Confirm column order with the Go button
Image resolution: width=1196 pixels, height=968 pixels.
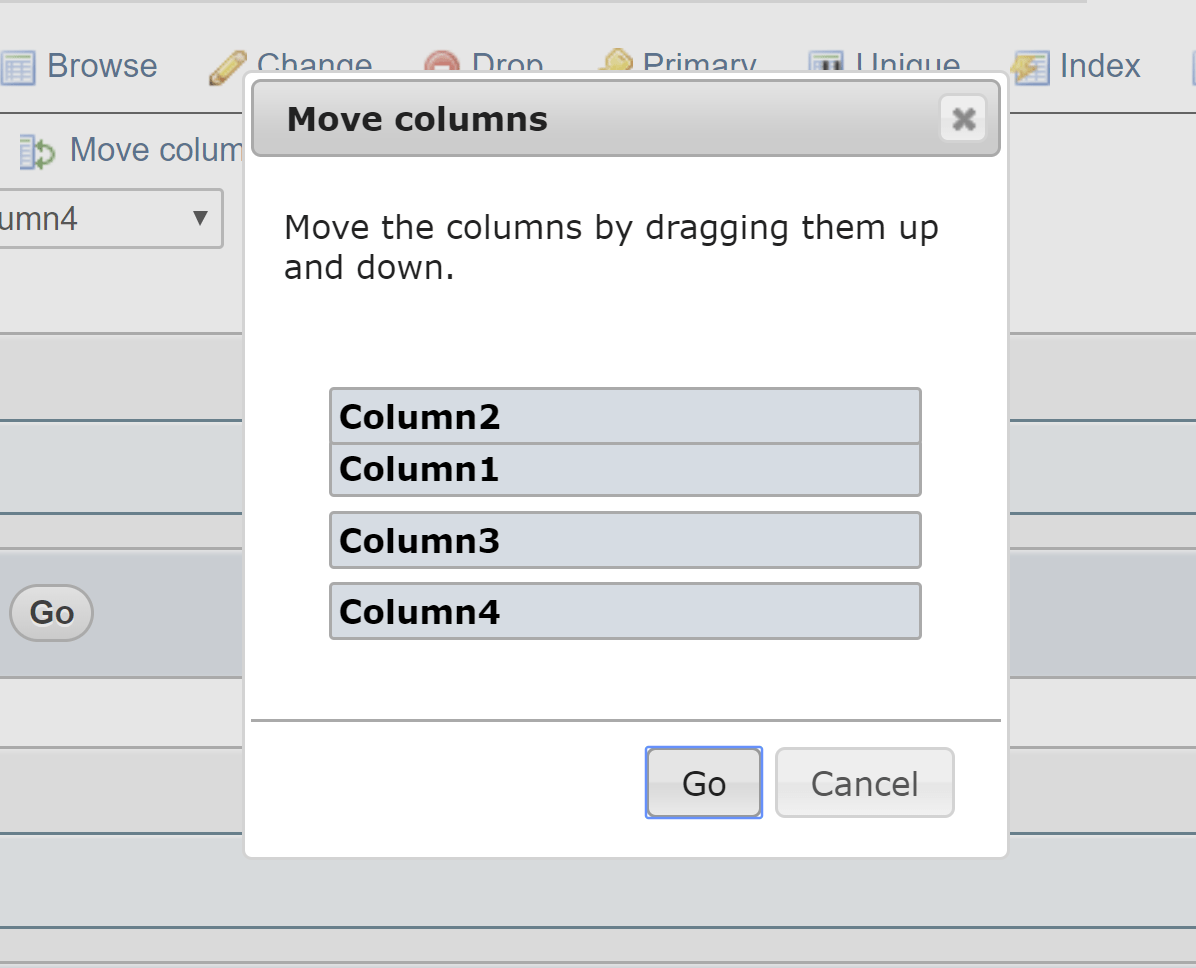(703, 783)
